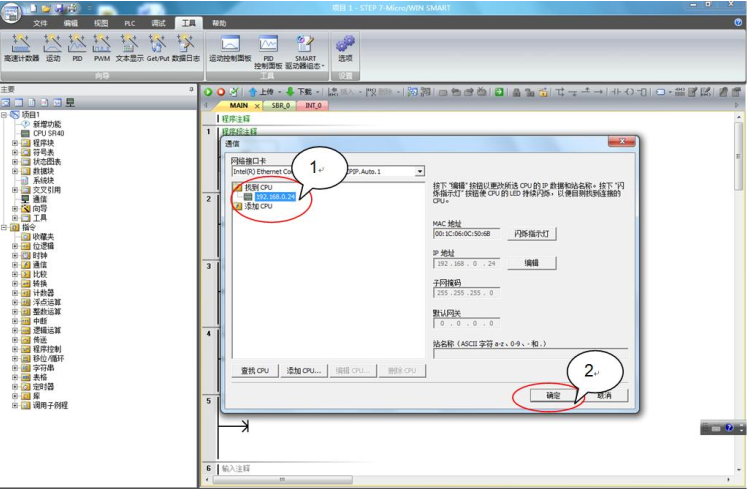Download (下载) program to PLC
Viewport: 747px width, 489px height.
[x=299, y=92]
